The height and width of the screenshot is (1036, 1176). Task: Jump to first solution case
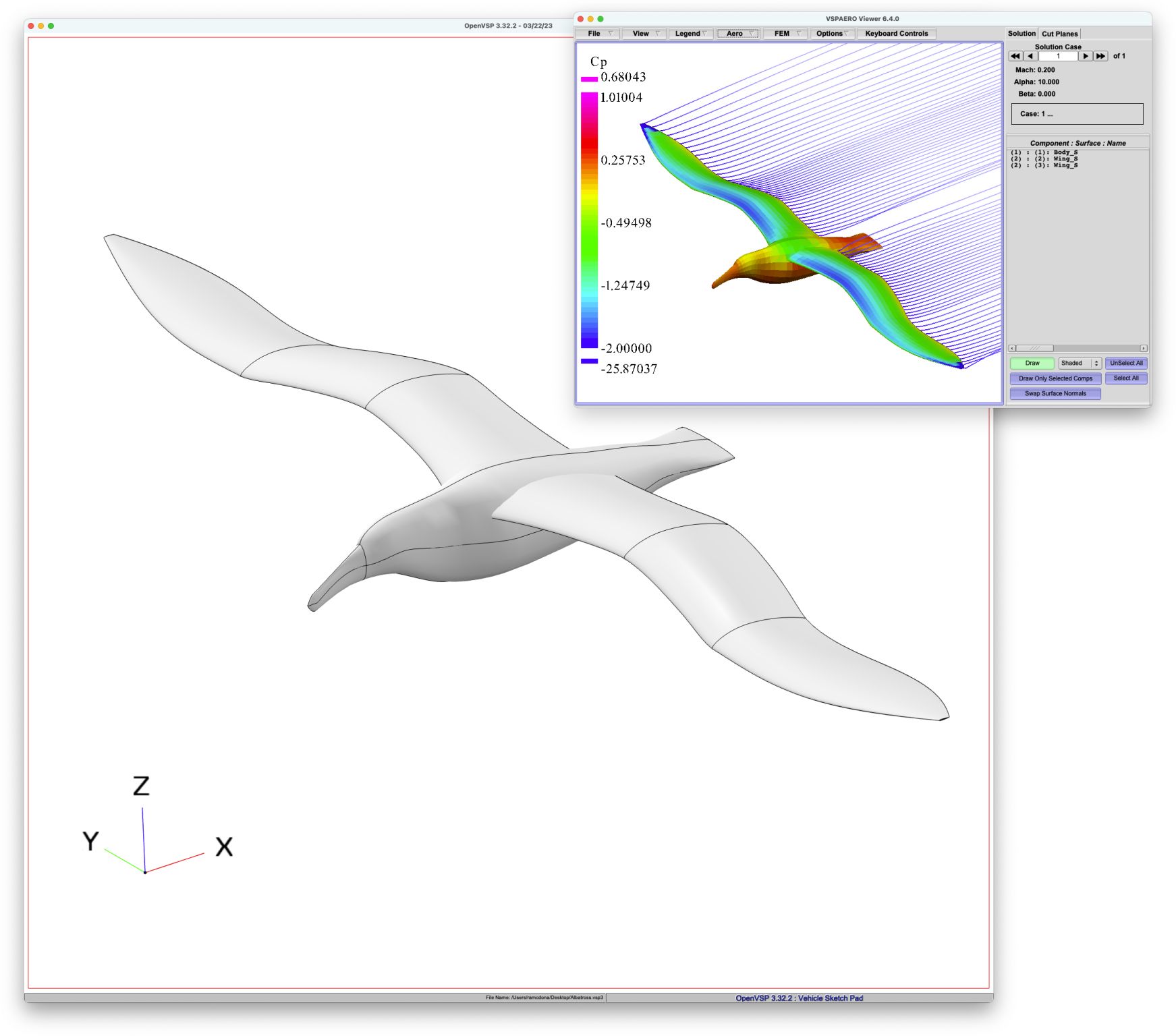[1015, 57]
